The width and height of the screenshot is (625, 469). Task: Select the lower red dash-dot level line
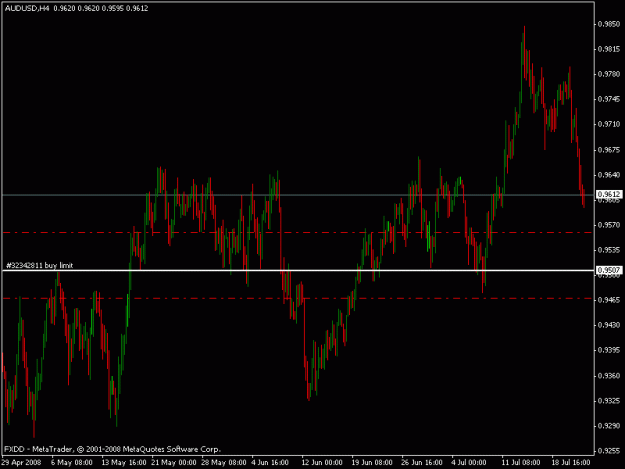298,298
